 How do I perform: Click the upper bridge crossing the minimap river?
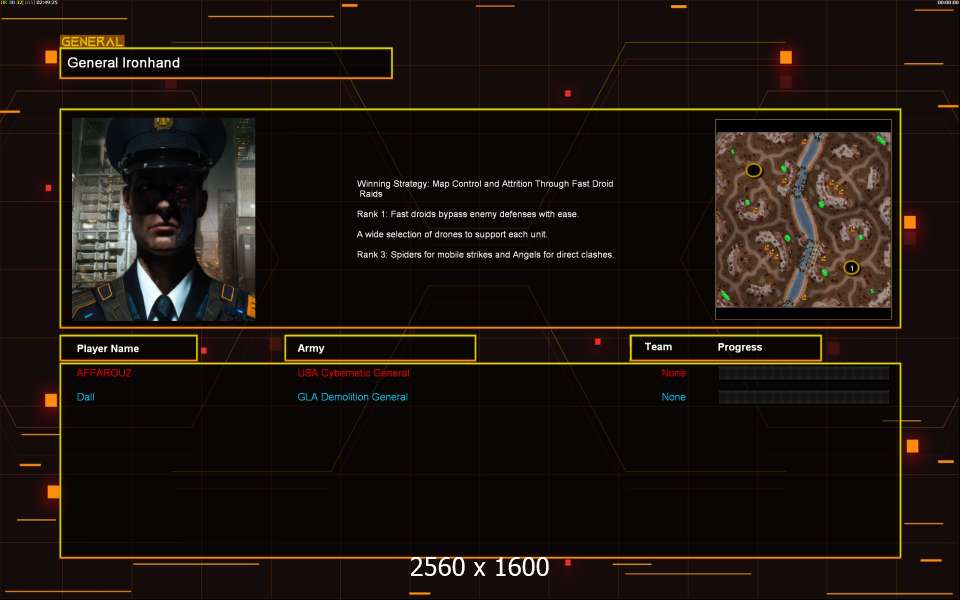pos(800,182)
